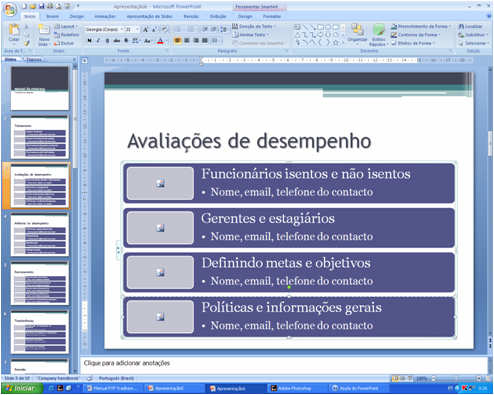Toggle align left paragraph button
The width and height of the screenshot is (494, 395).
pyautogui.click(x=178, y=41)
